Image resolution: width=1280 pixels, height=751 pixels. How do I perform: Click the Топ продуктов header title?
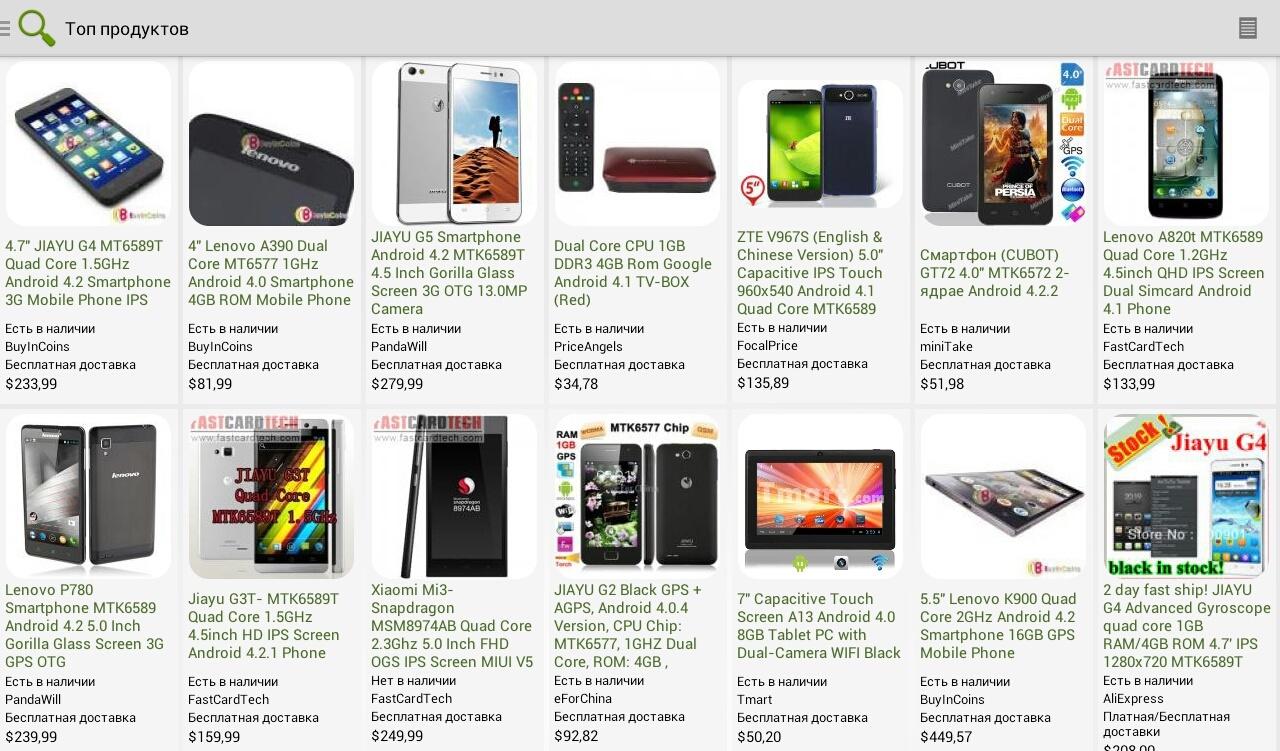coord(127,29)
